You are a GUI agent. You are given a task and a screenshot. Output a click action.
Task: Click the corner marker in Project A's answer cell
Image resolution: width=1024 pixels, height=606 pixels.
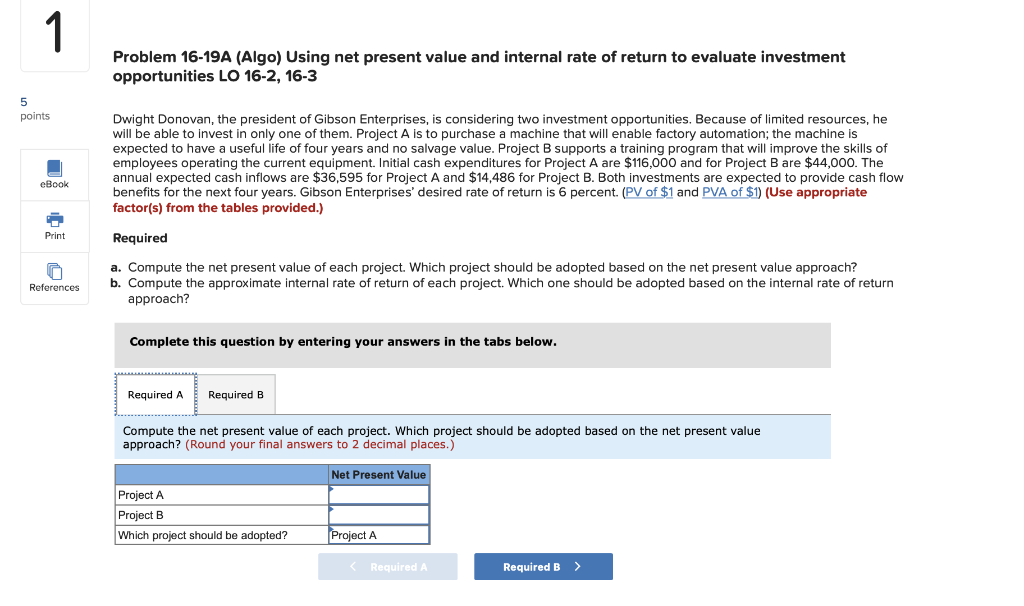point(332,489)
